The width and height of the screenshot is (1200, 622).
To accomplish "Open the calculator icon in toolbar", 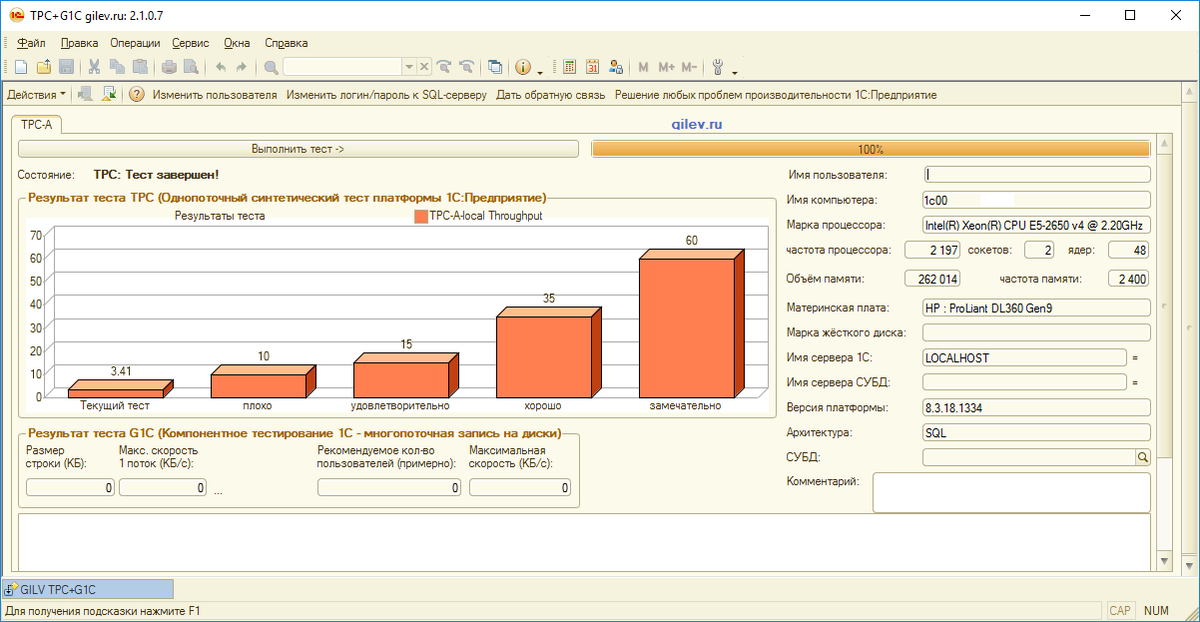I will (569, 67).
